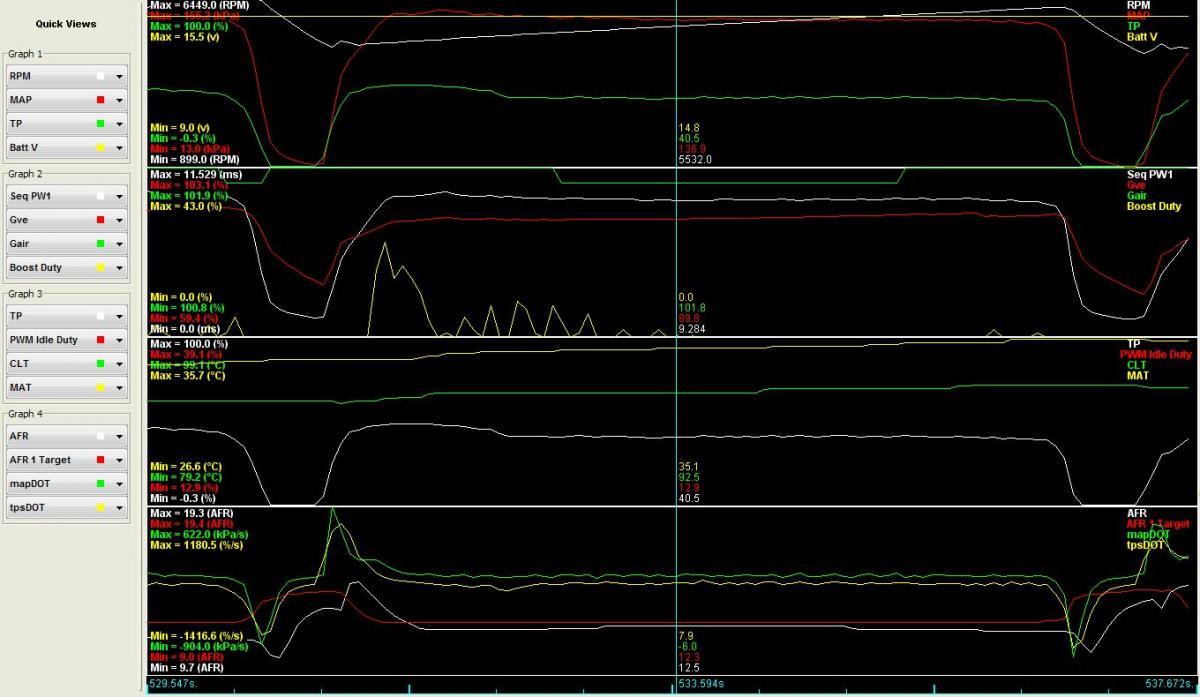Click the Graph 4 group label

25,414
